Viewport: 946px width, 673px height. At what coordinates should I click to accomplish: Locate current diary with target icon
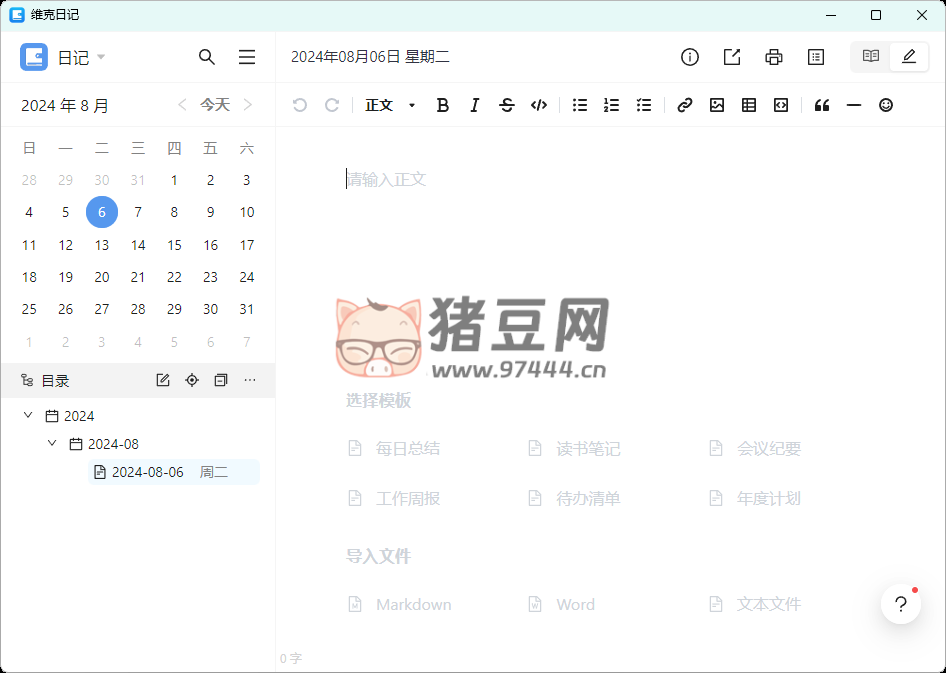point(192,380)
